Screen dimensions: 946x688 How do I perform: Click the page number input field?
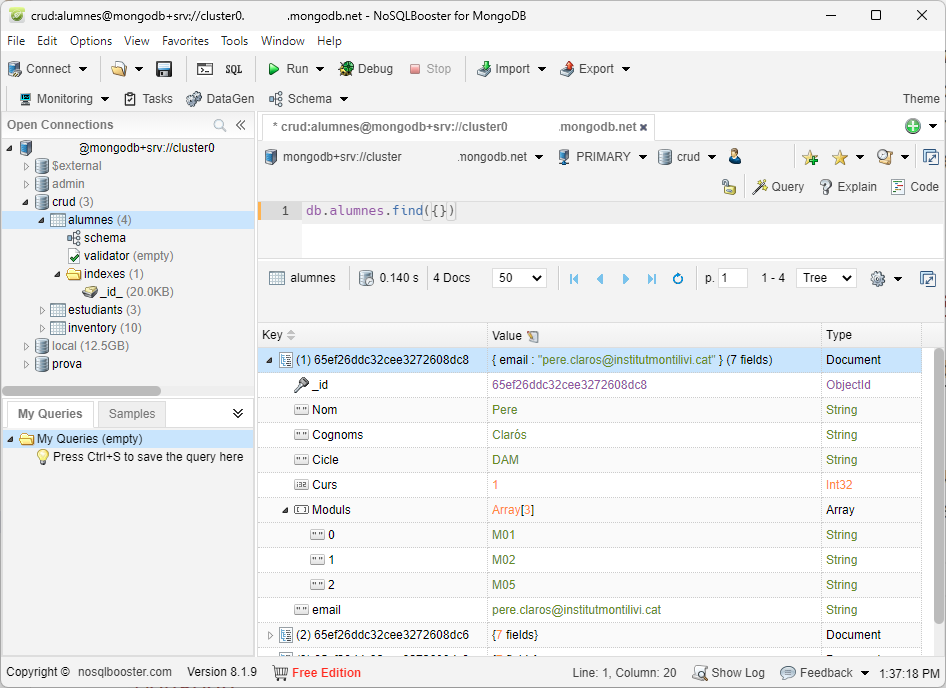[x=732, y=278]
